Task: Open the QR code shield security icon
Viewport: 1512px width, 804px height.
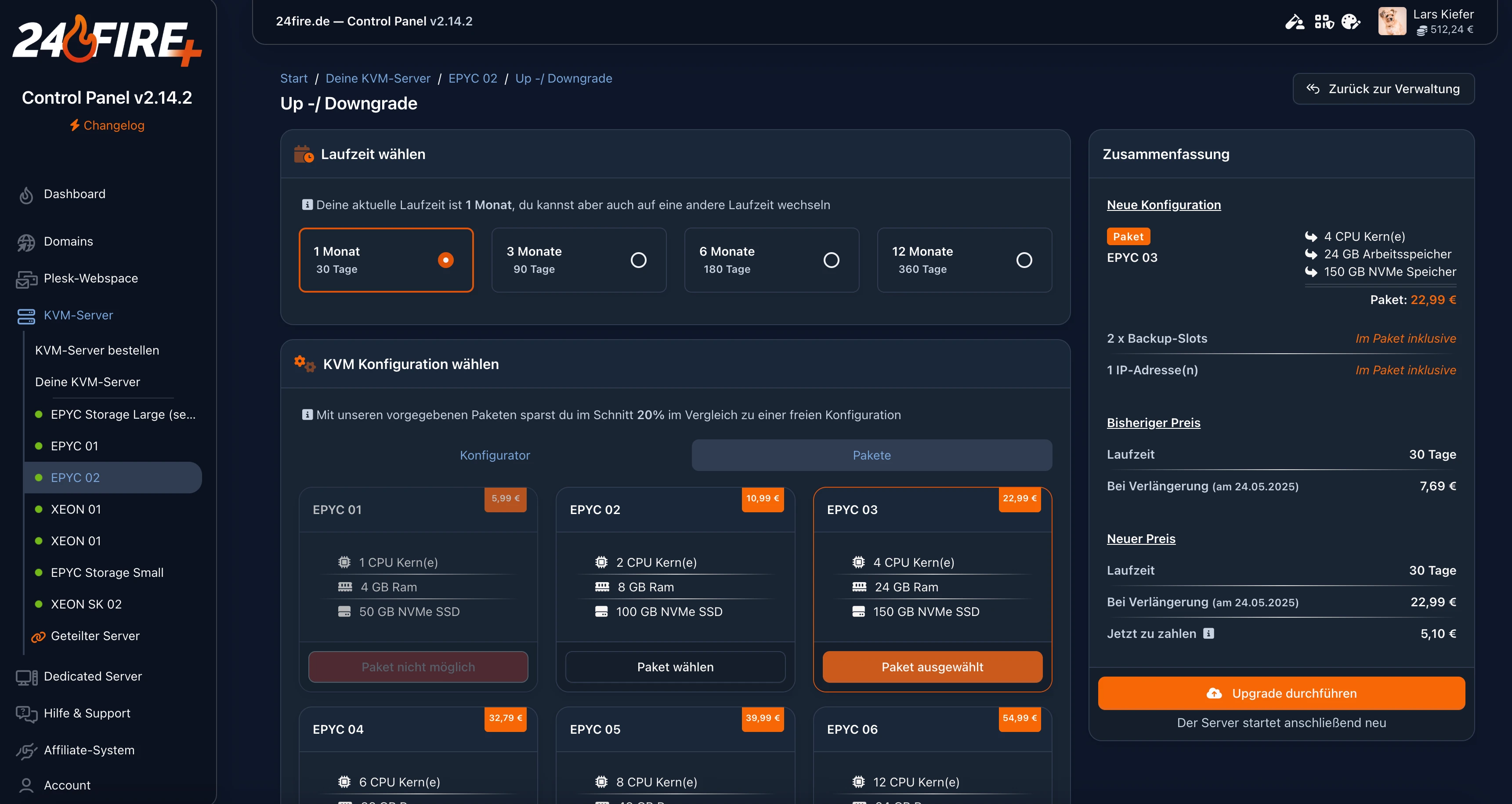Action: pyautogui.click(x=1324, y=22)
